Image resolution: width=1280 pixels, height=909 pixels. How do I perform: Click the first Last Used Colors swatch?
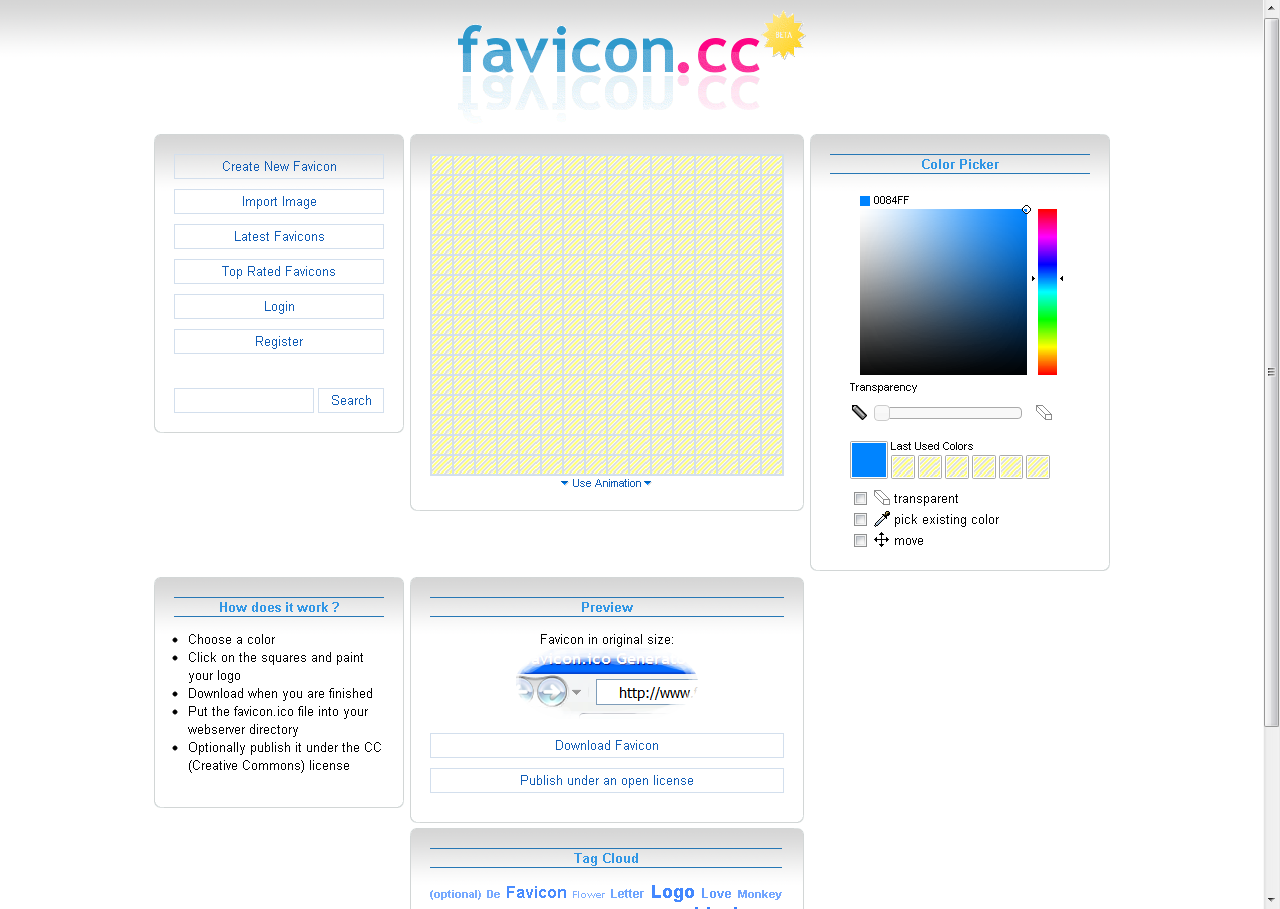(x=903, y=467)
